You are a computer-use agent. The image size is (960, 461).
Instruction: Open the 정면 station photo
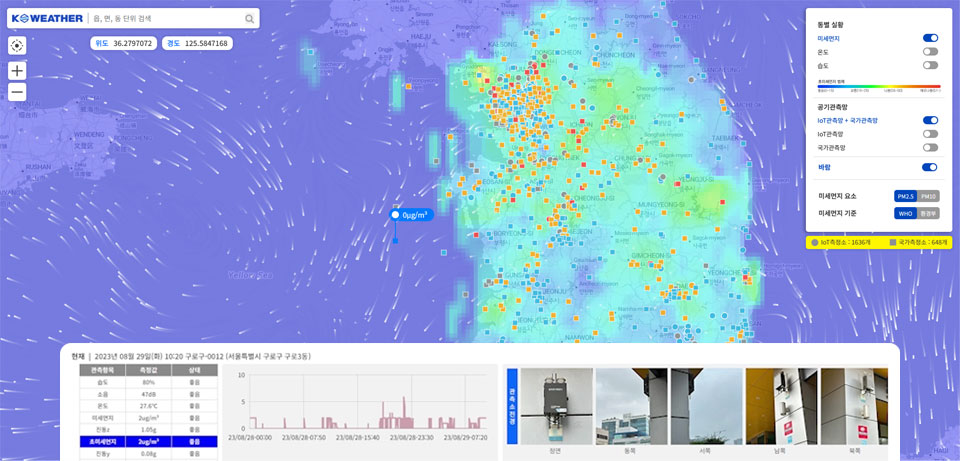coord(556,408)
